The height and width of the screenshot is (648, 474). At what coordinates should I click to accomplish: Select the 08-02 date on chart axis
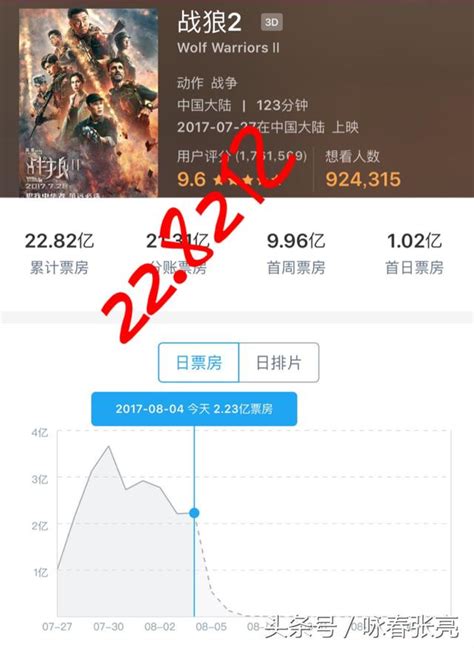tap(160, 627)
